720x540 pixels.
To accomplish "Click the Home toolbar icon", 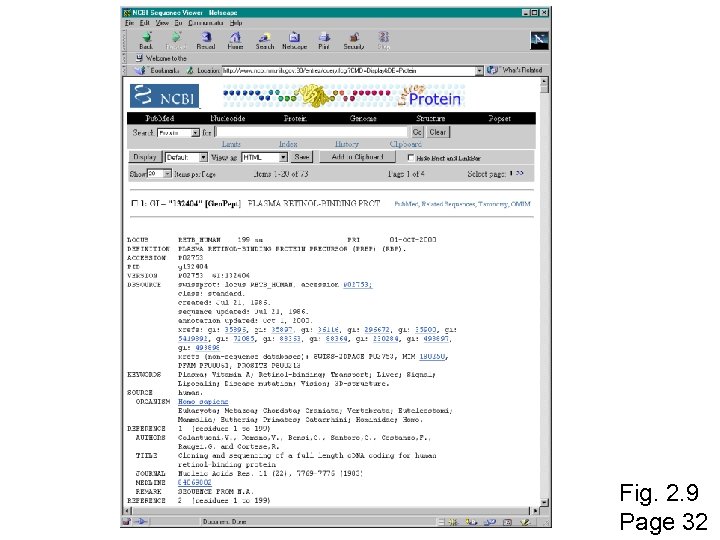I will coord(235,38).
